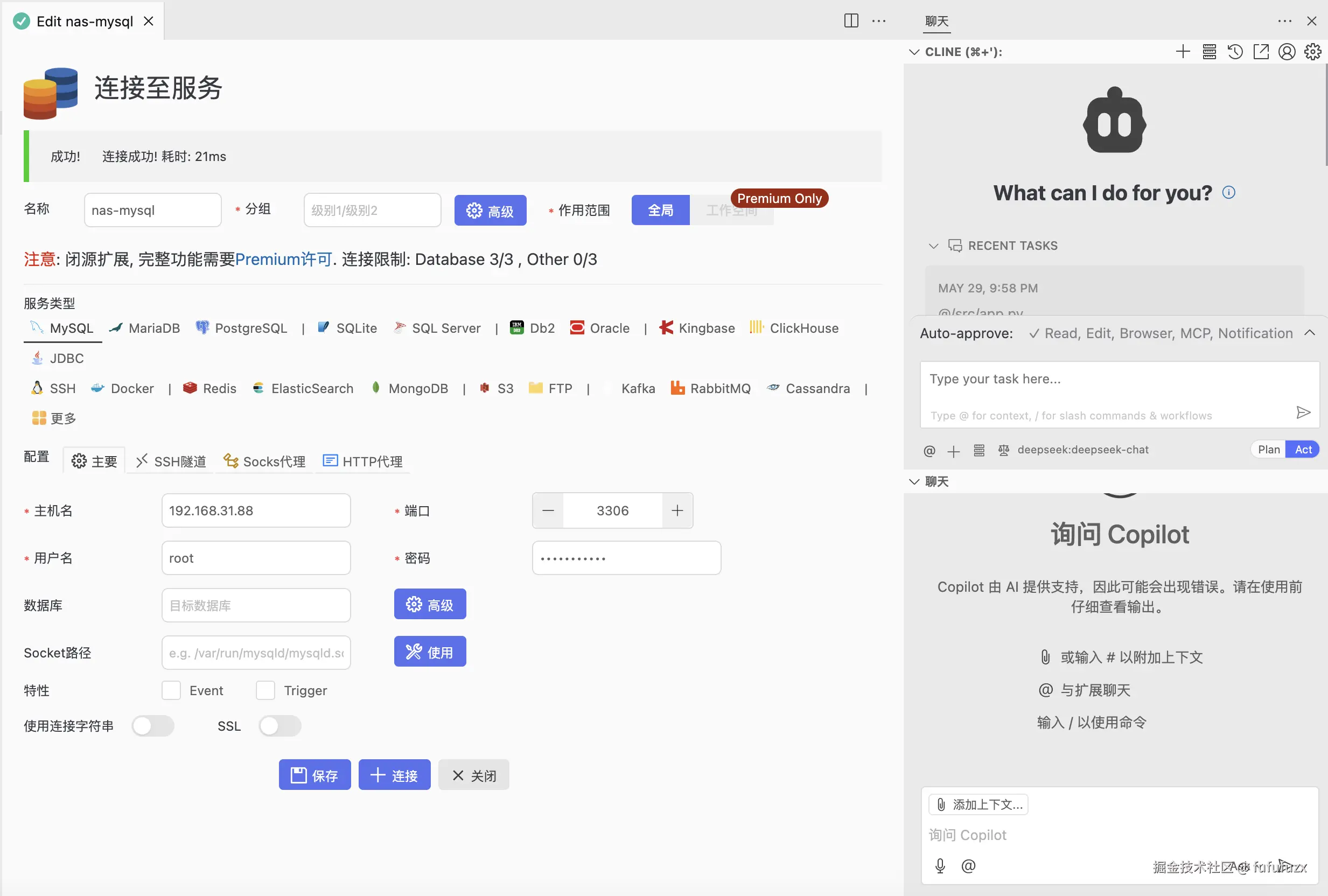The height and width of the screenshot is (896, 1328).
Task: Open Cline account profile icon
Action: [x=1287, y=52]
